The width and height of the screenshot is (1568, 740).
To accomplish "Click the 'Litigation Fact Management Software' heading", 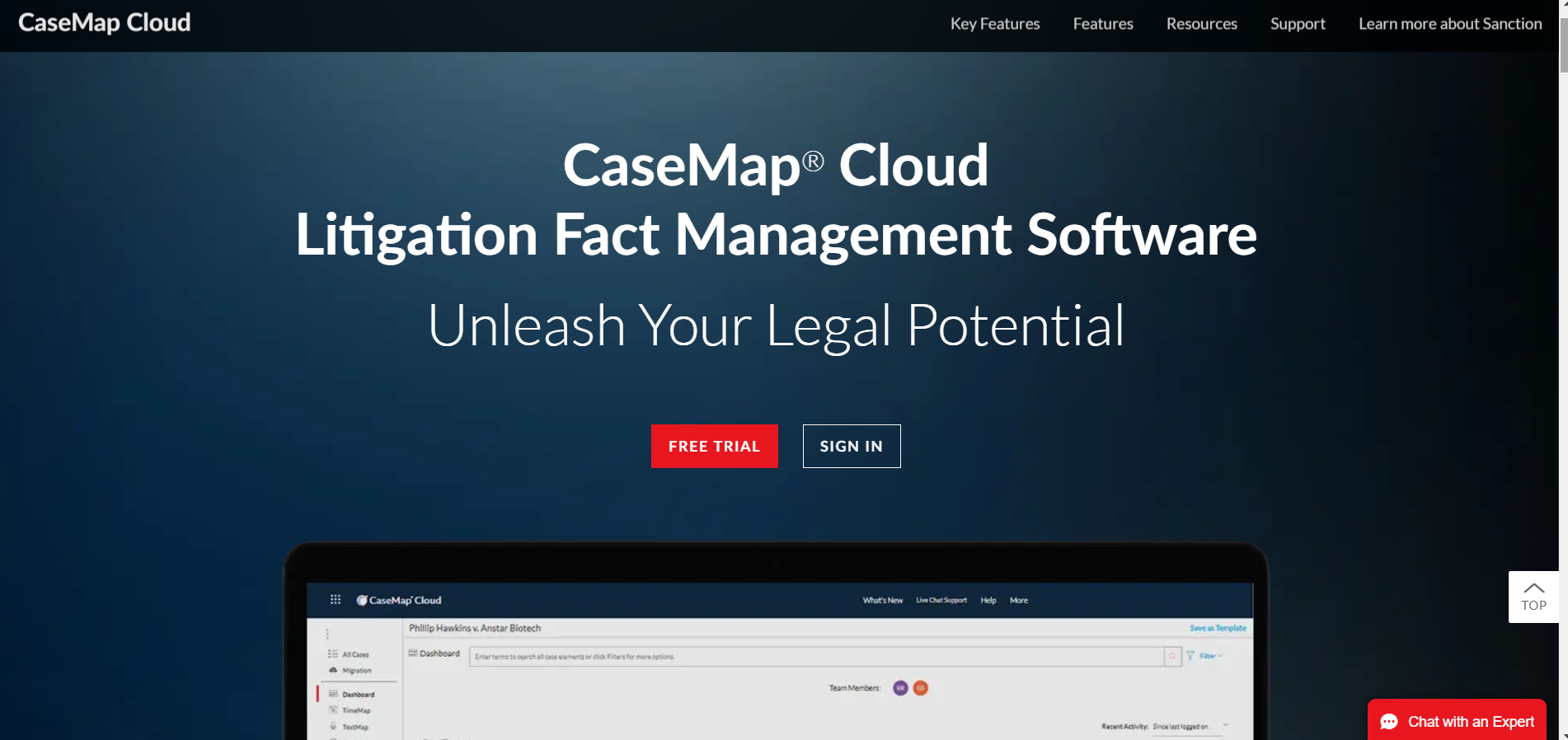I will tap(776, 235).
